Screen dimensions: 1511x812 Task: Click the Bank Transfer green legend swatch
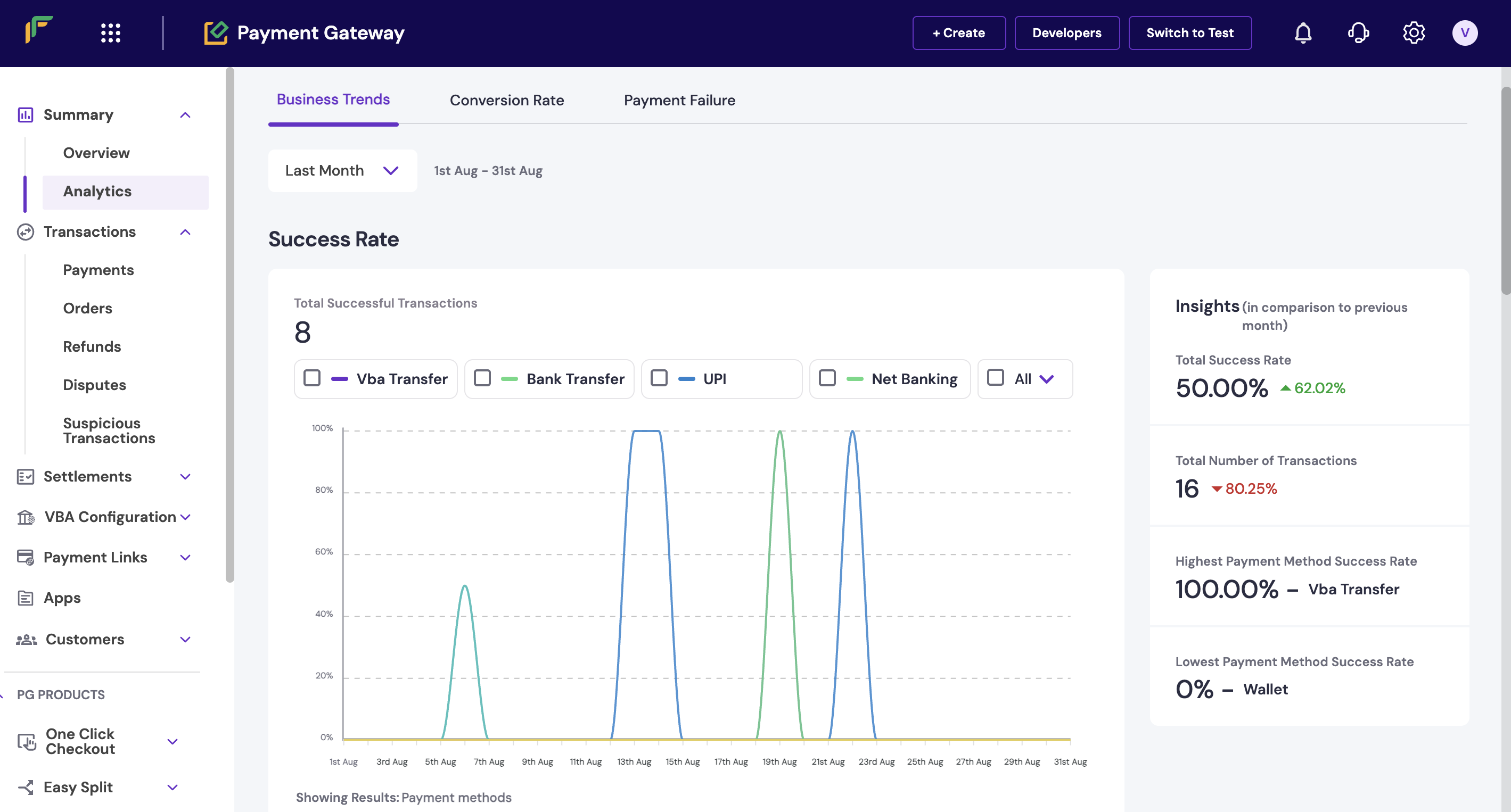[x=509, y=379]
